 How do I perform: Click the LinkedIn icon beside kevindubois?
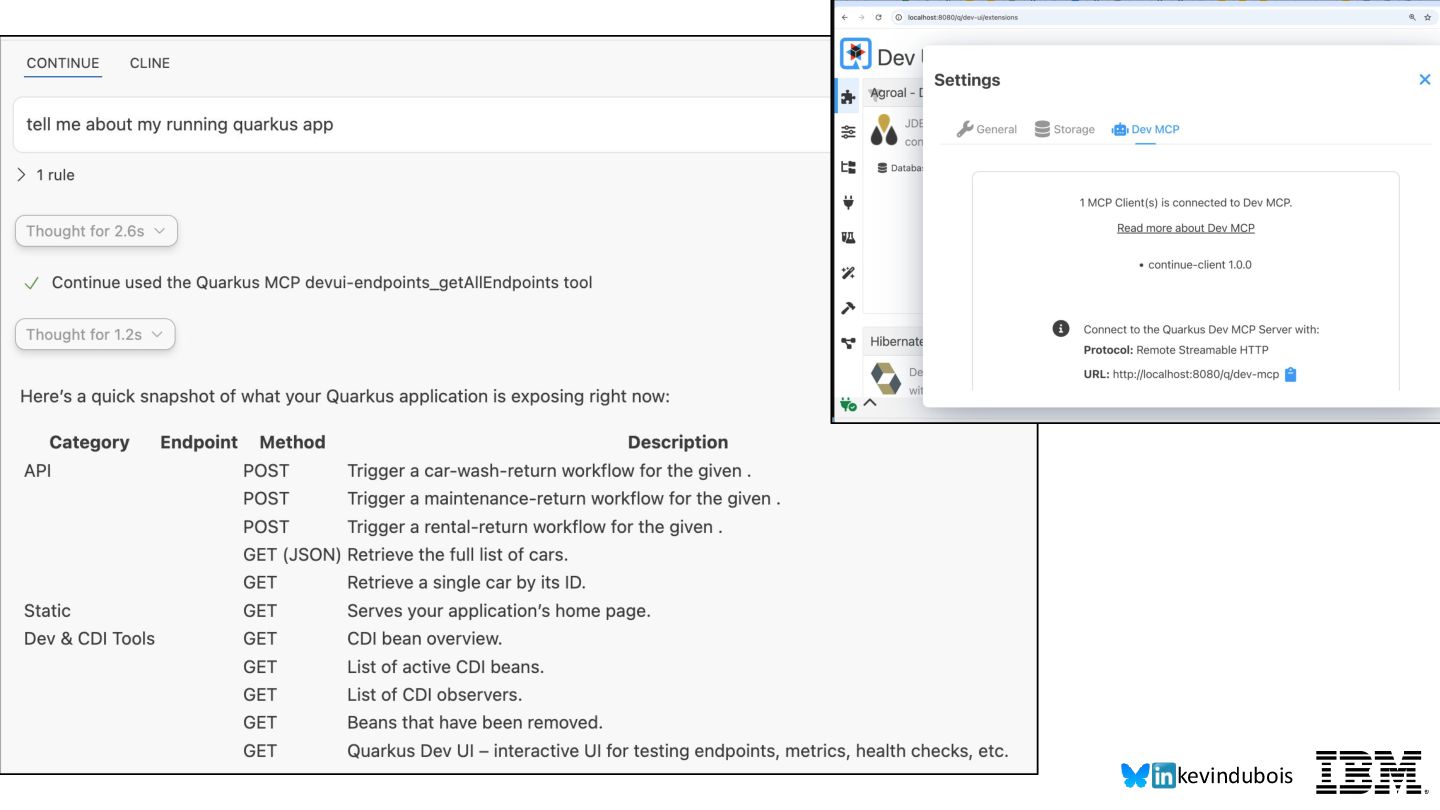coord(1163,775)
